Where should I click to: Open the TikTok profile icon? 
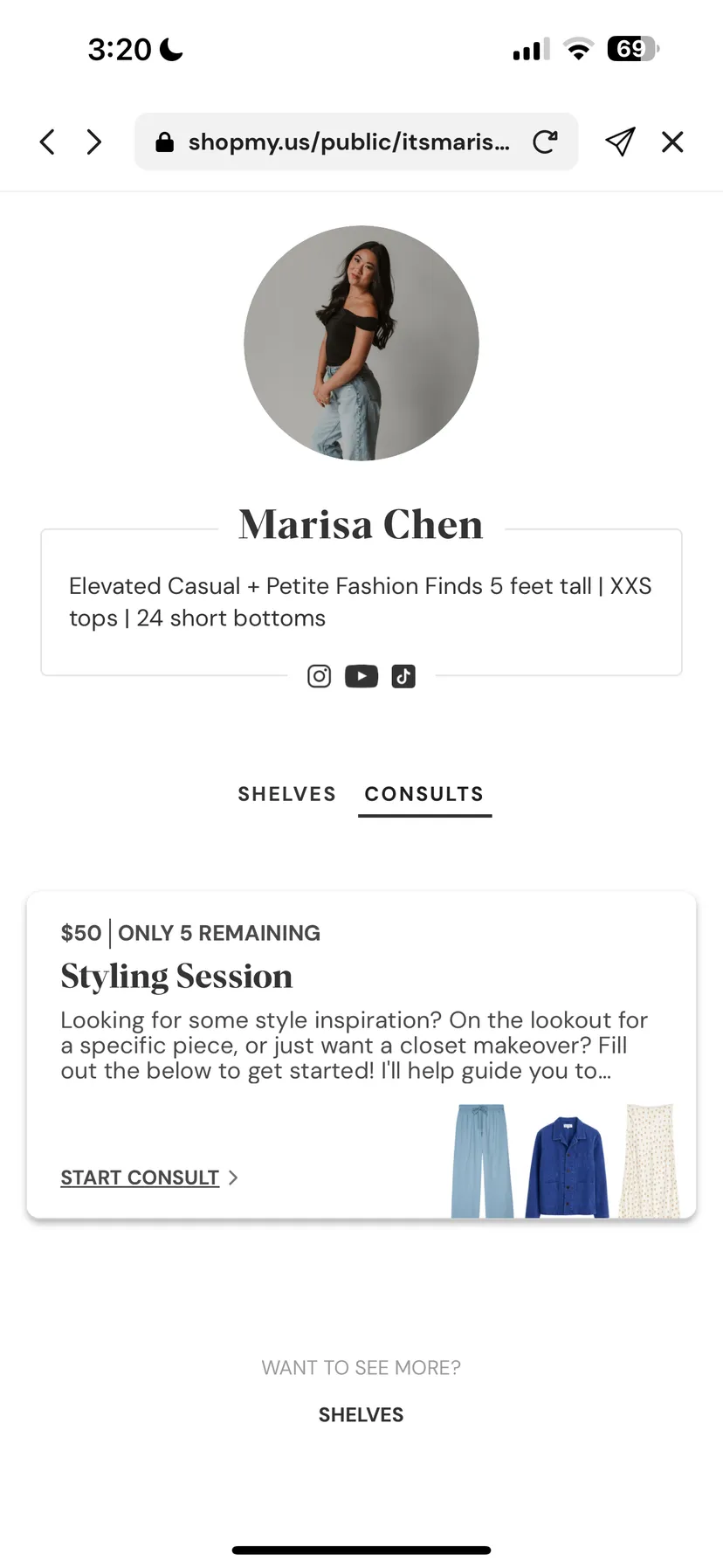coord(403,676)
